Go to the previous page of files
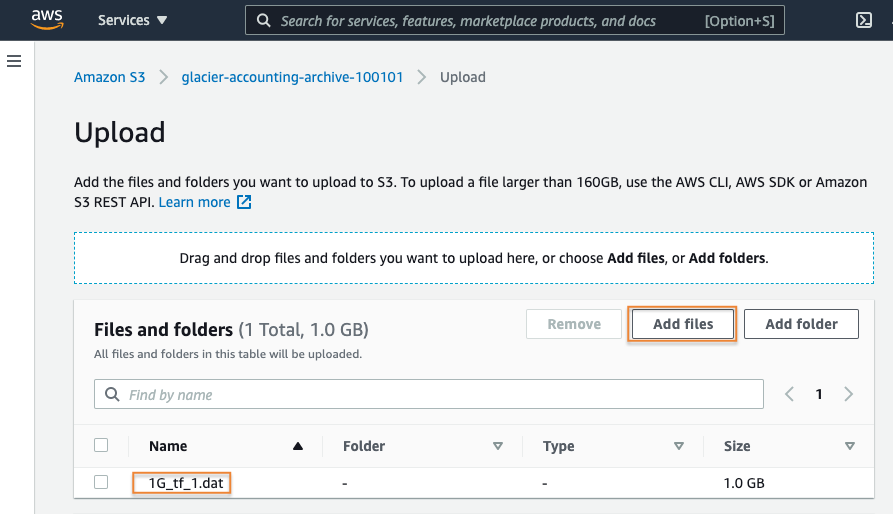Viewport: 893px width, 514px height. [x=789, y=394]
